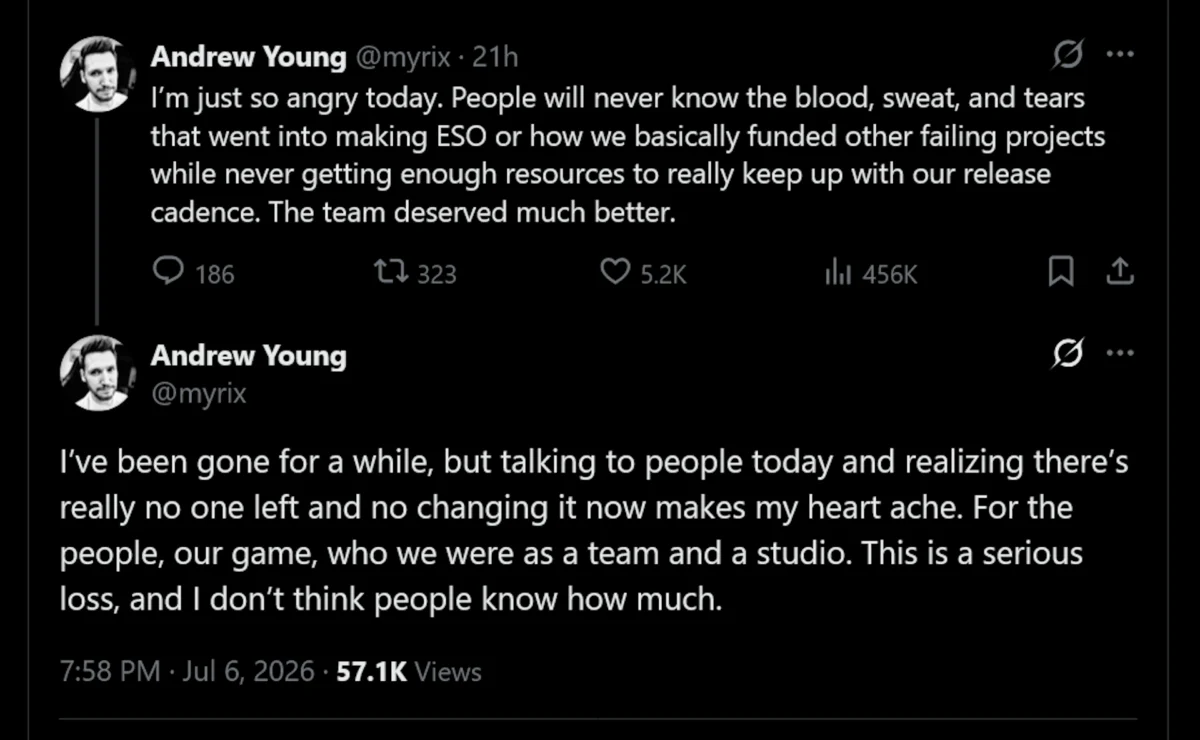
Task: Click the Grok icon on the first tweet
Action: tap(1069, 58)
